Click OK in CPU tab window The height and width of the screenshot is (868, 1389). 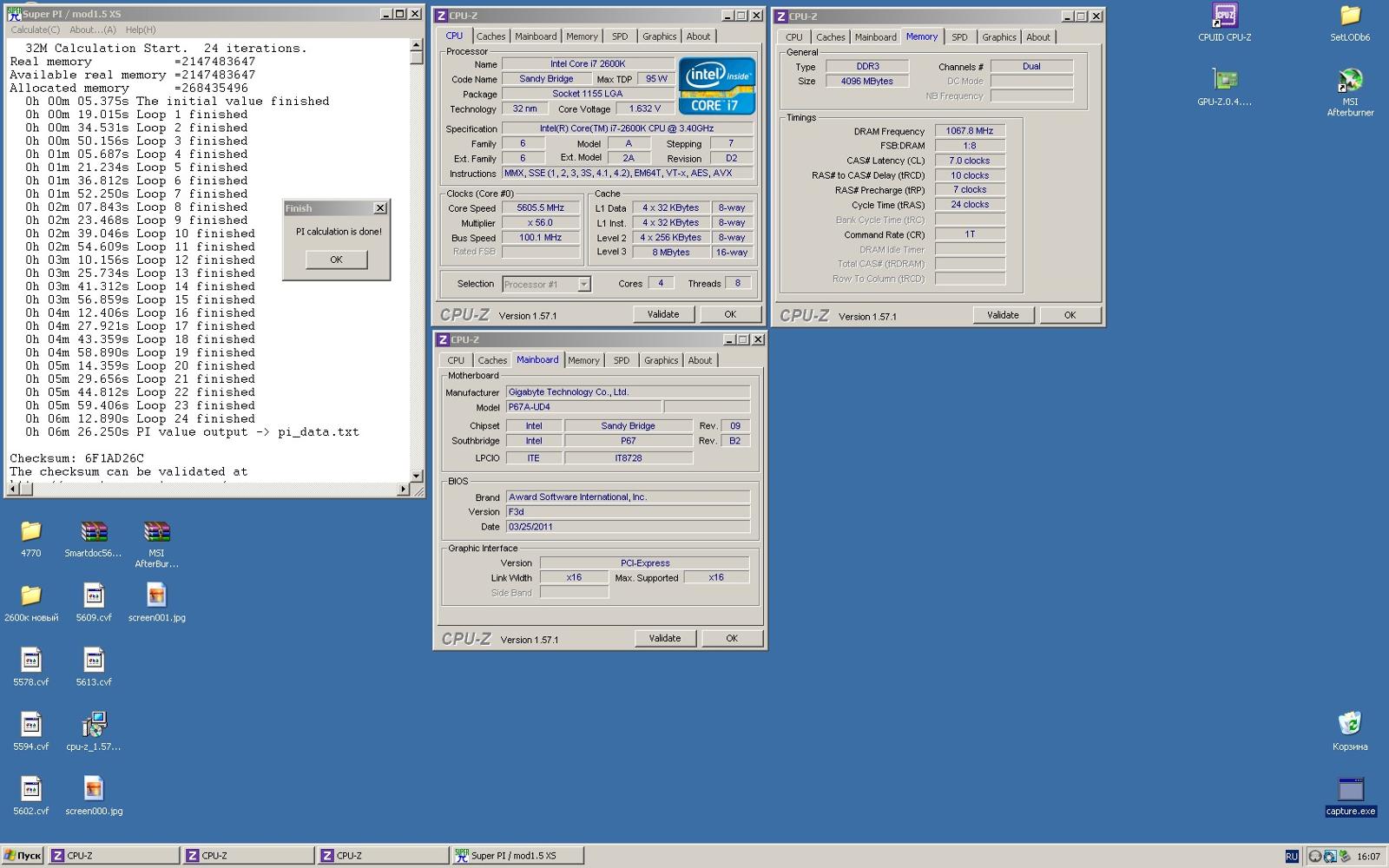[x=730, y=314]
